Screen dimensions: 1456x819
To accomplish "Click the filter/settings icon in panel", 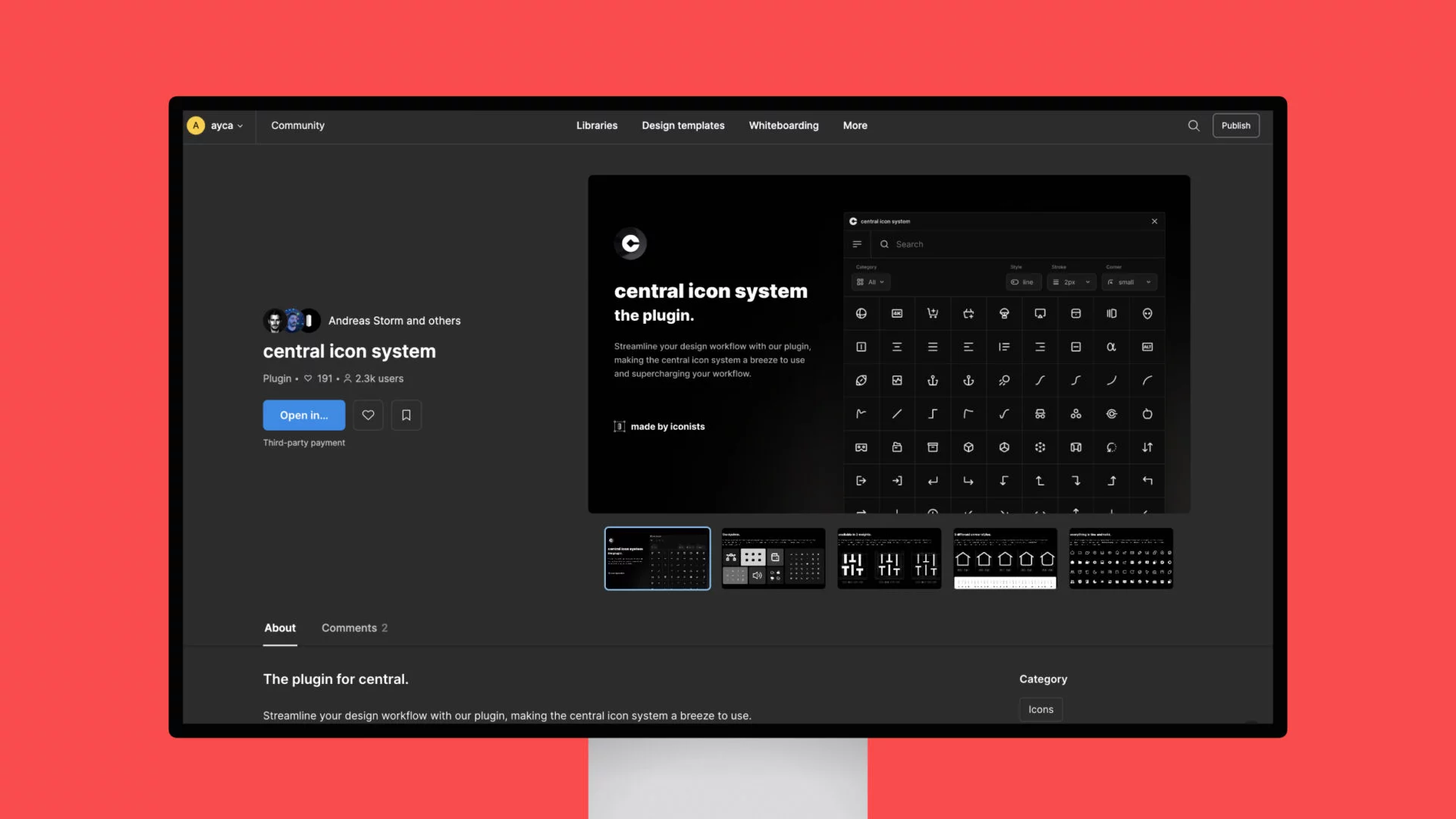I will click(x=857, y=244).
